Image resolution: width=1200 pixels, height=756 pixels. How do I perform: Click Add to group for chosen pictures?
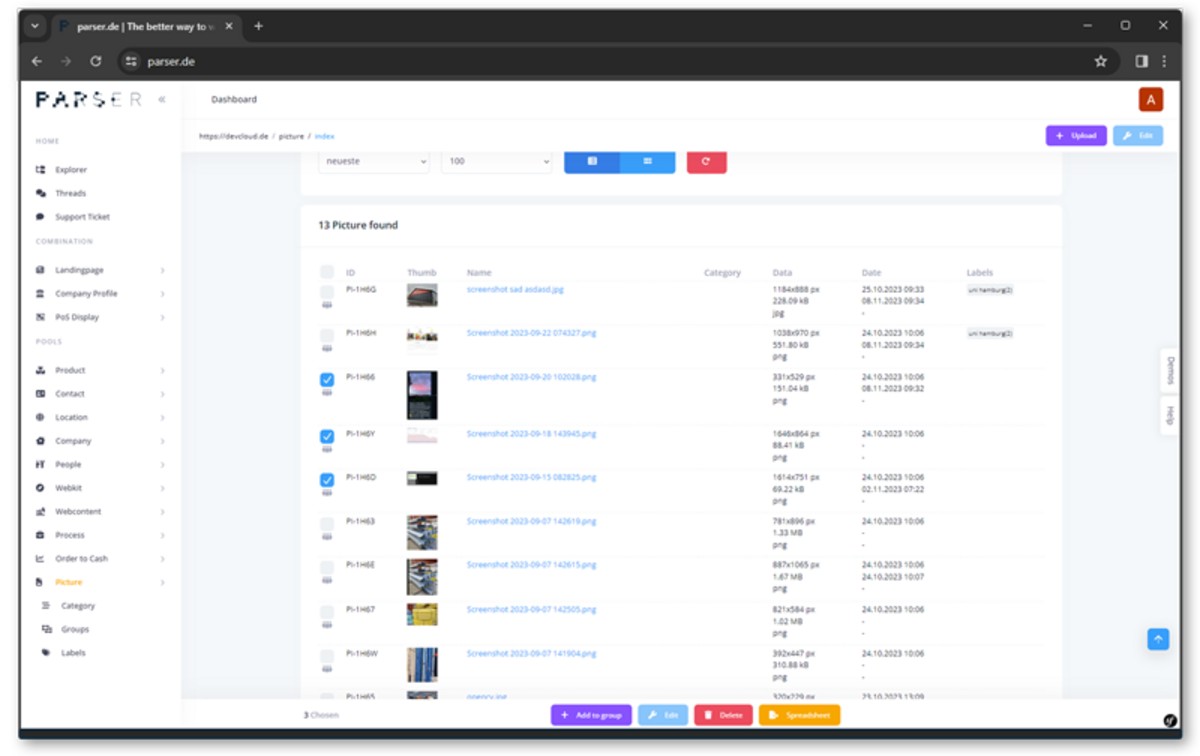(x=591, y=715)
